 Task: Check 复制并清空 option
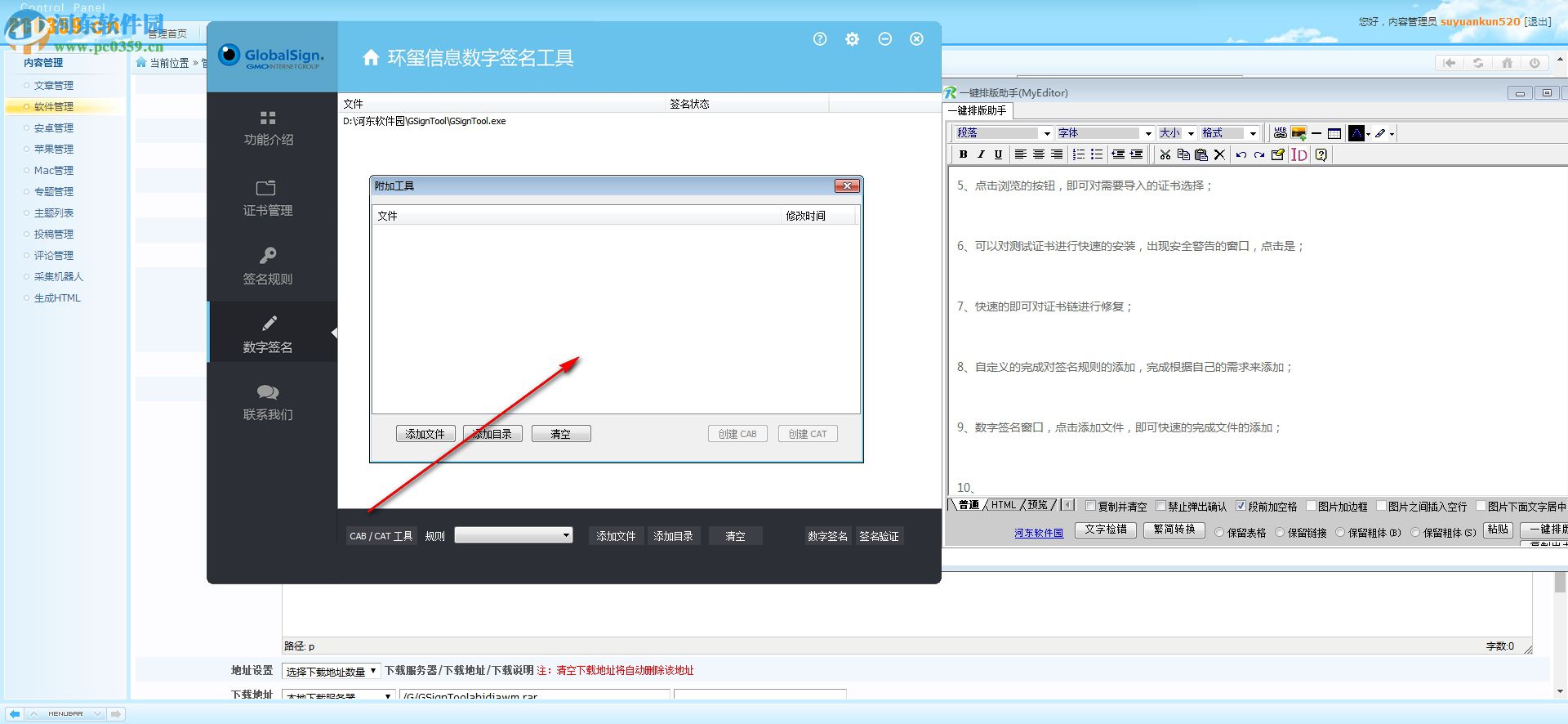tap(1091, 506)
